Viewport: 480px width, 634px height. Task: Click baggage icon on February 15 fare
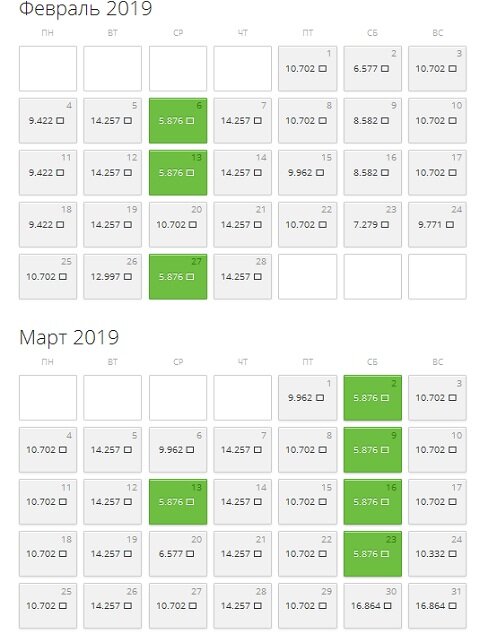[x=319, y=173]
